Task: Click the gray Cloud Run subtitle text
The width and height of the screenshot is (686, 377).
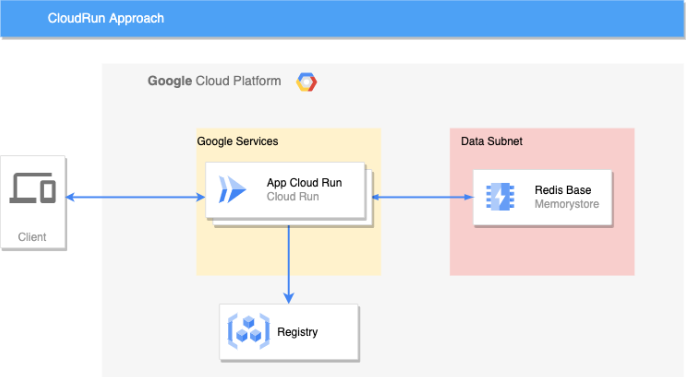Action: [293, 196]
